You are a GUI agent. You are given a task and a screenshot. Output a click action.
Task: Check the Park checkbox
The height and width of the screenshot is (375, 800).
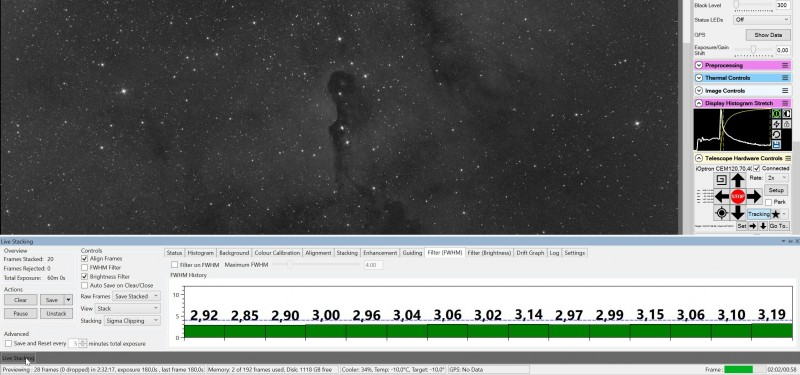click(768, 203)
